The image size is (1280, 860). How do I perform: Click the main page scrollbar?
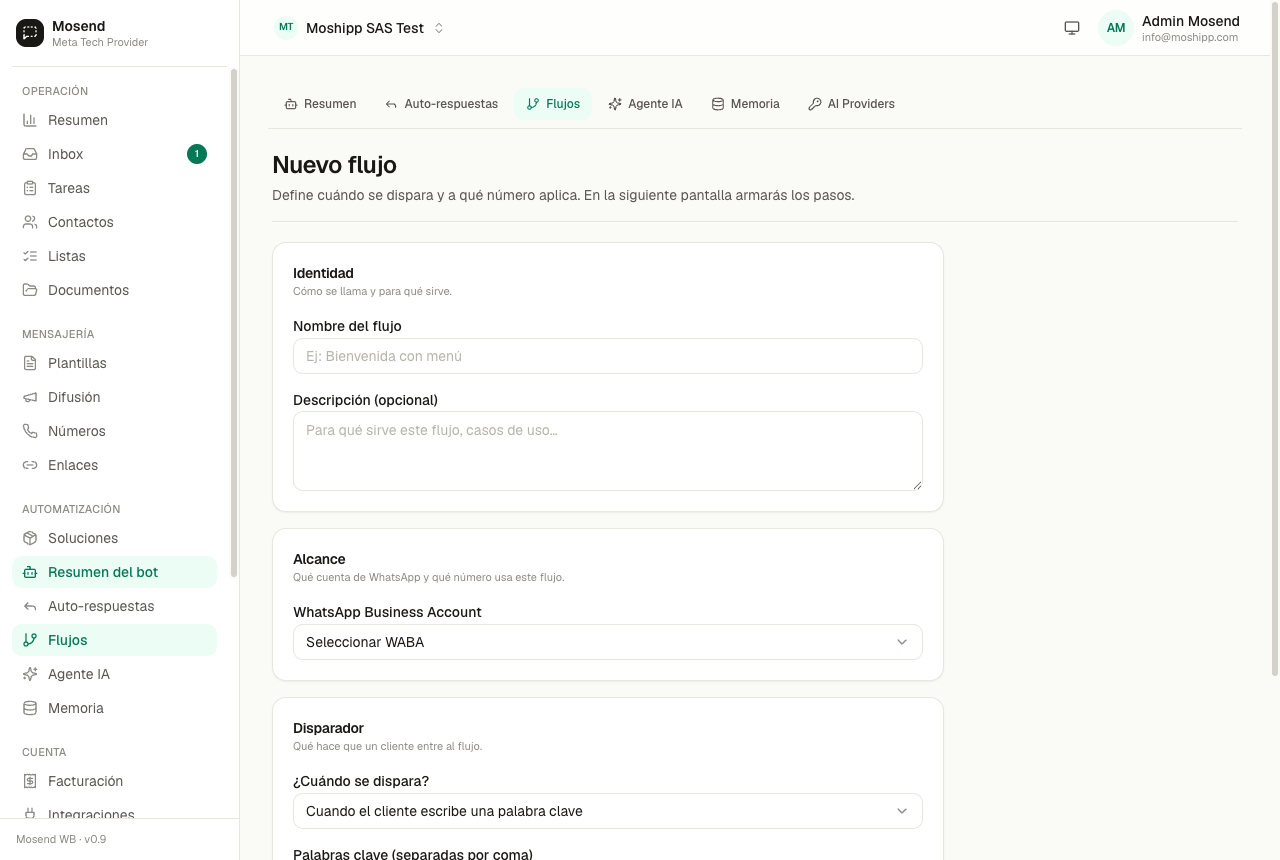(x=1274, y=338)
